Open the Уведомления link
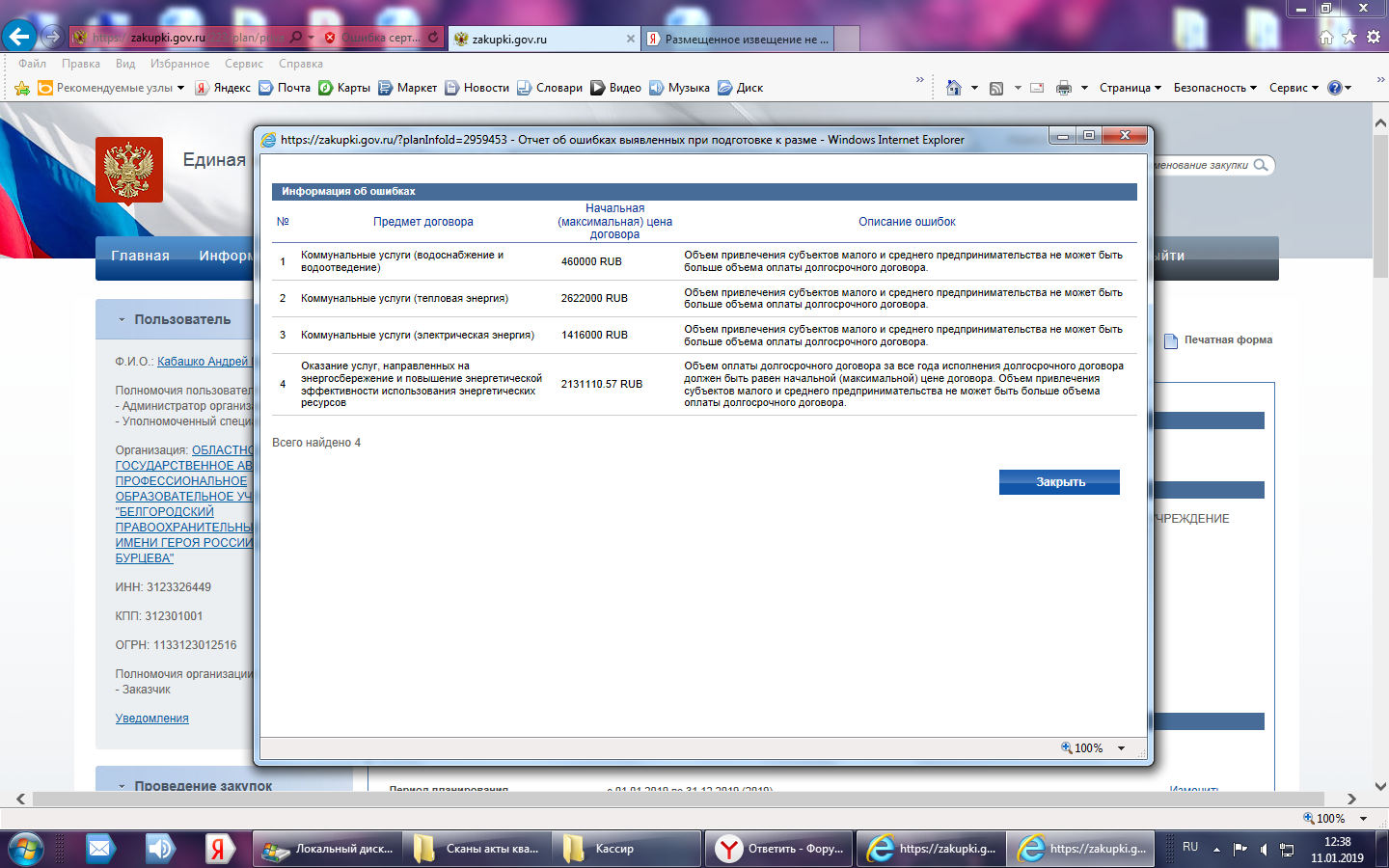Viewport: 1389px width, 868px height. coord(151,719)
